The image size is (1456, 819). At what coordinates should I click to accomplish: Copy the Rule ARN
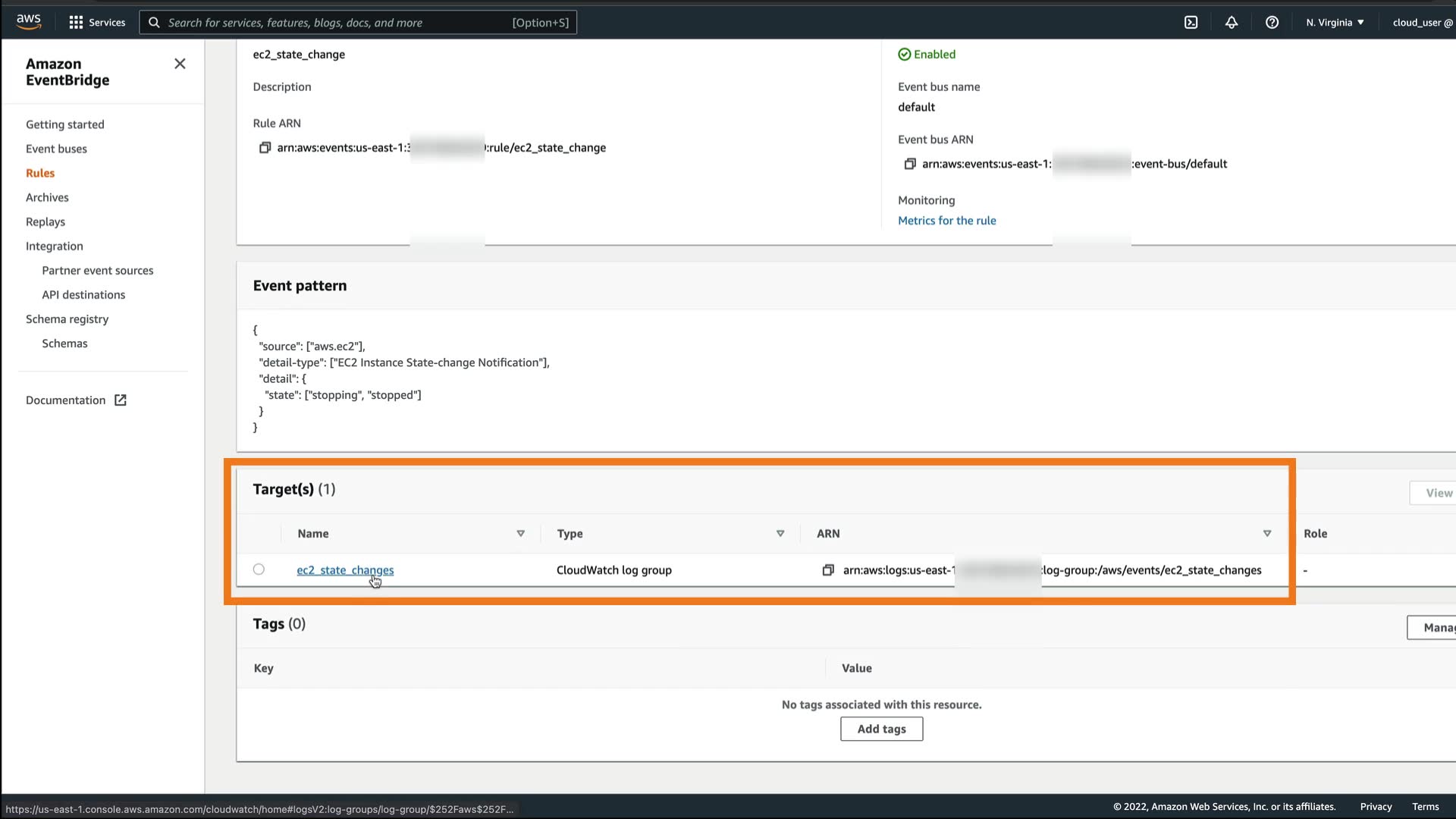(265, 148)
